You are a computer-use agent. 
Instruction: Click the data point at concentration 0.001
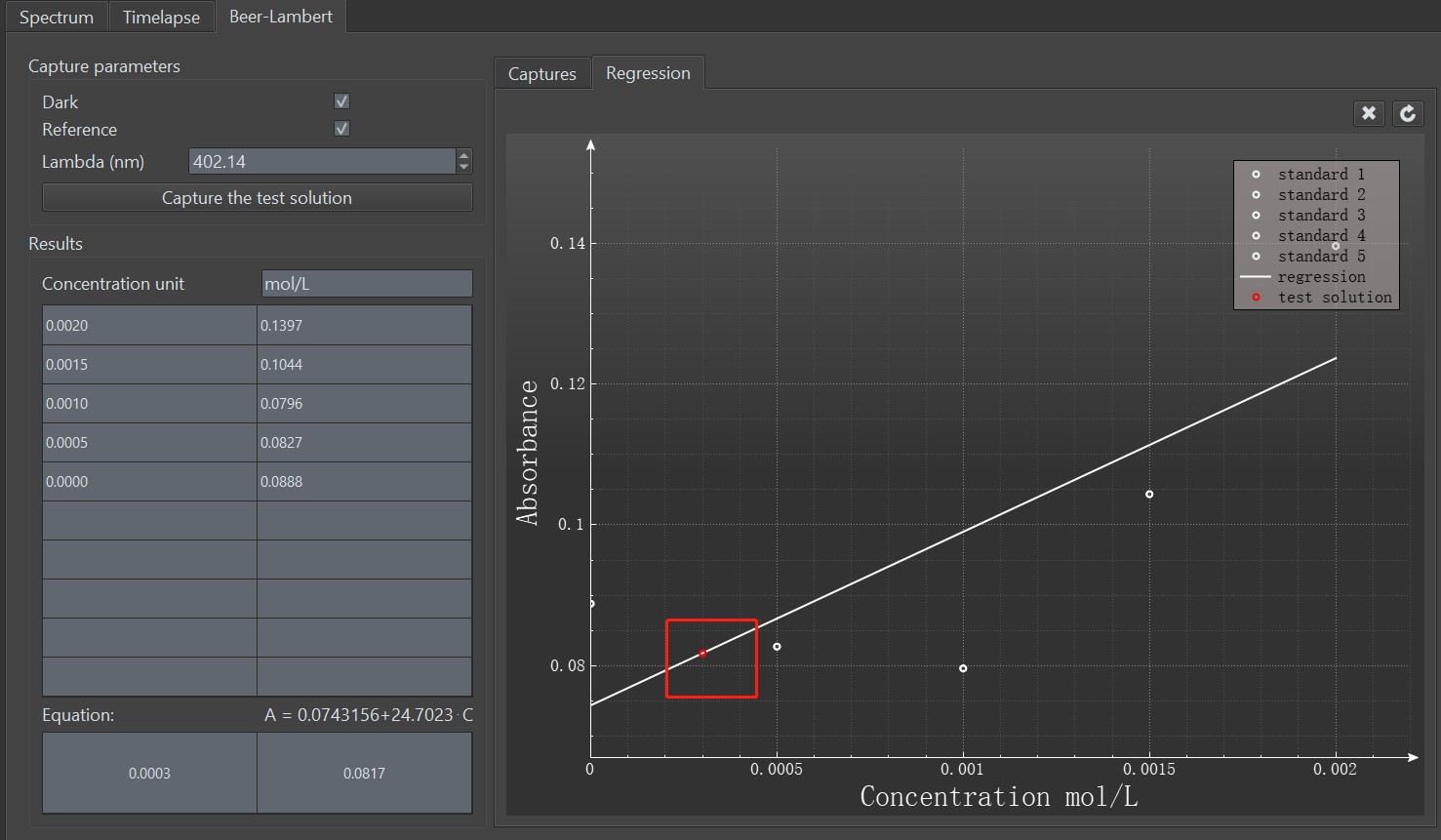963,668
